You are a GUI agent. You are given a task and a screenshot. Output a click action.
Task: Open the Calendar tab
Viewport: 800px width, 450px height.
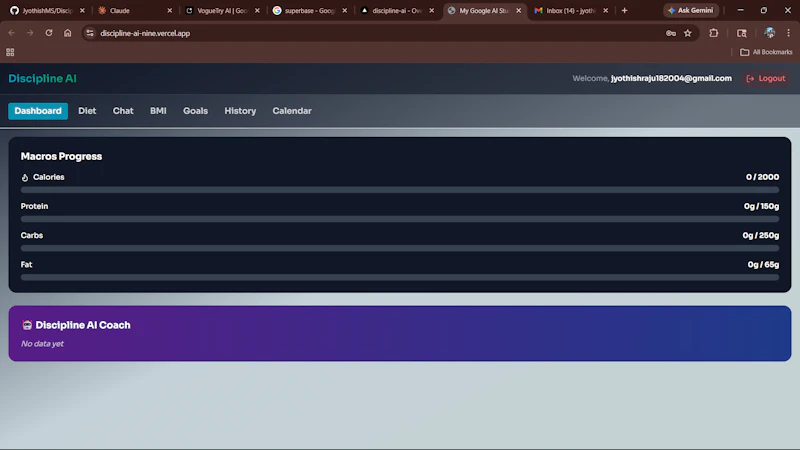click(x=292, y=111)
